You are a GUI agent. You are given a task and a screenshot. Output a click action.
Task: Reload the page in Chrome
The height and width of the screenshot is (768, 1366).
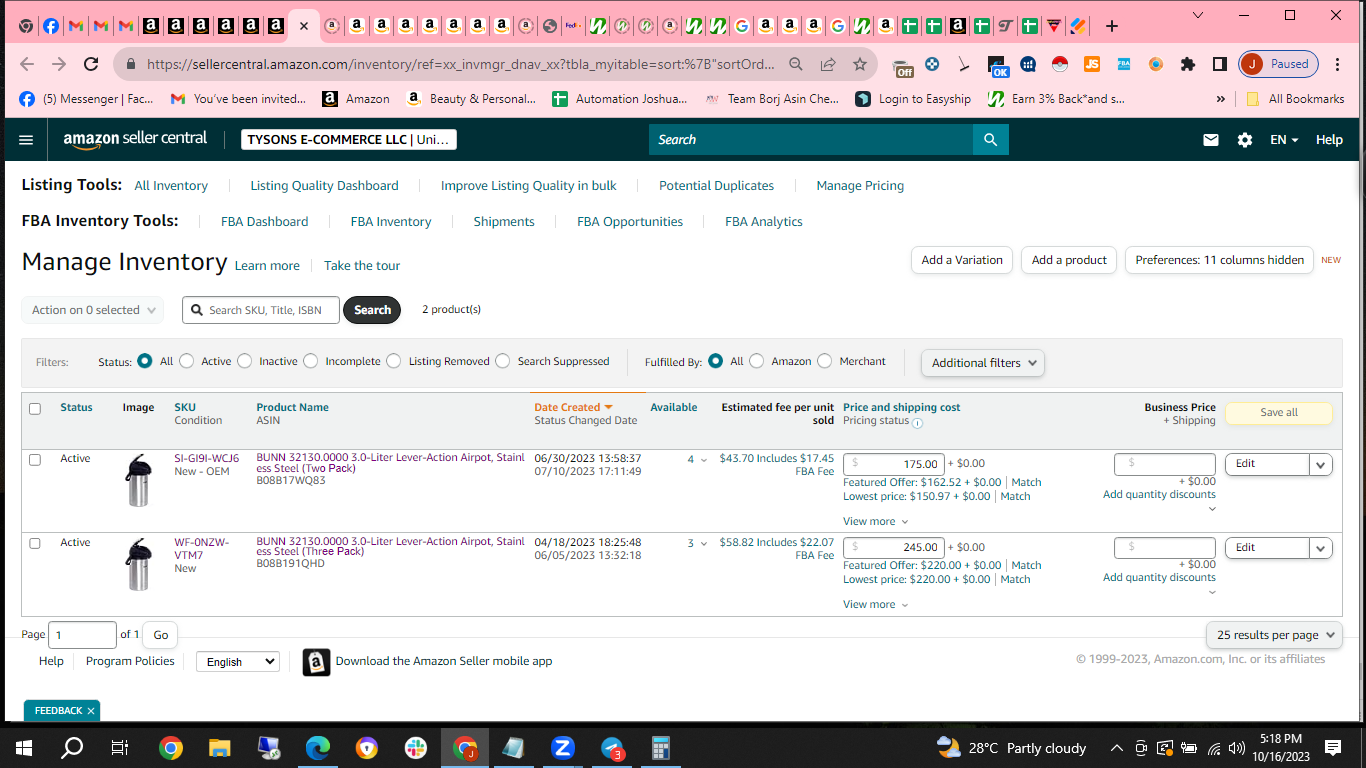tap(91, 64)
